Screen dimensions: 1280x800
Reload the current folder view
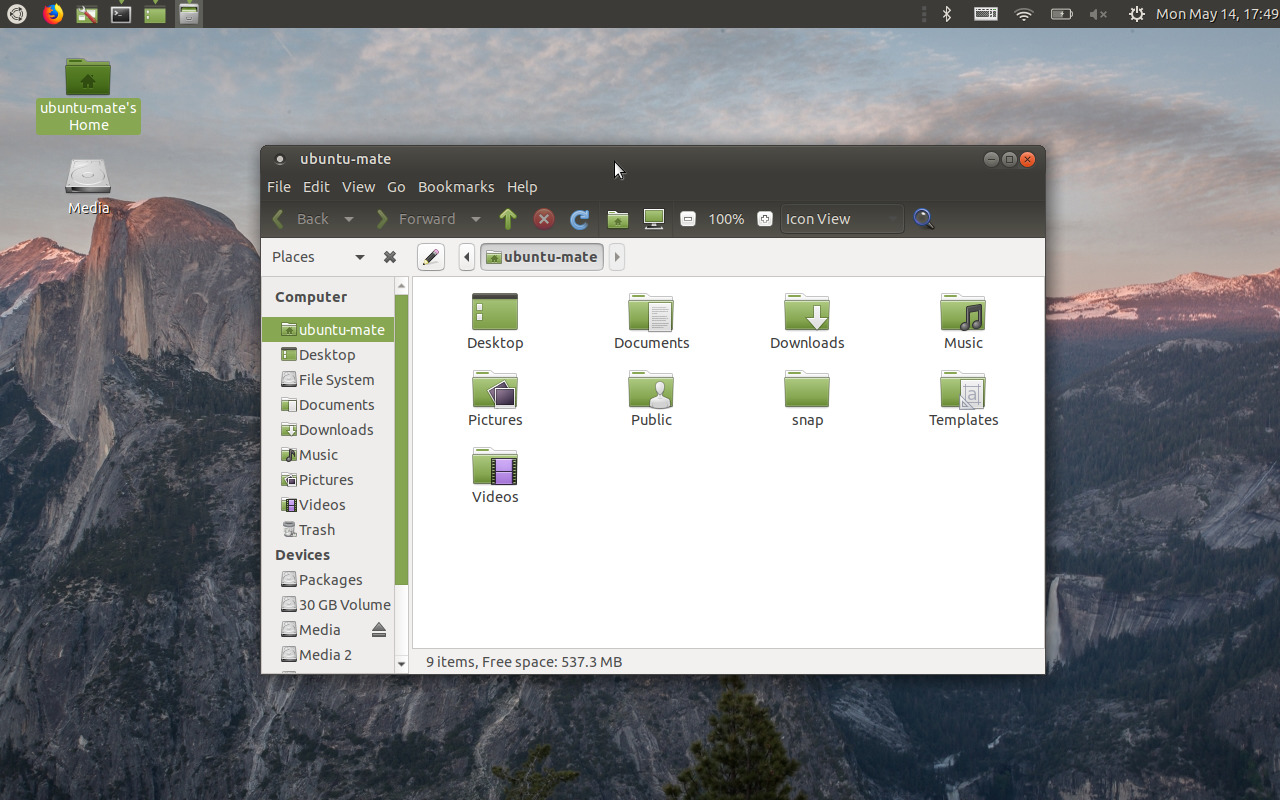tap(579, 219)
